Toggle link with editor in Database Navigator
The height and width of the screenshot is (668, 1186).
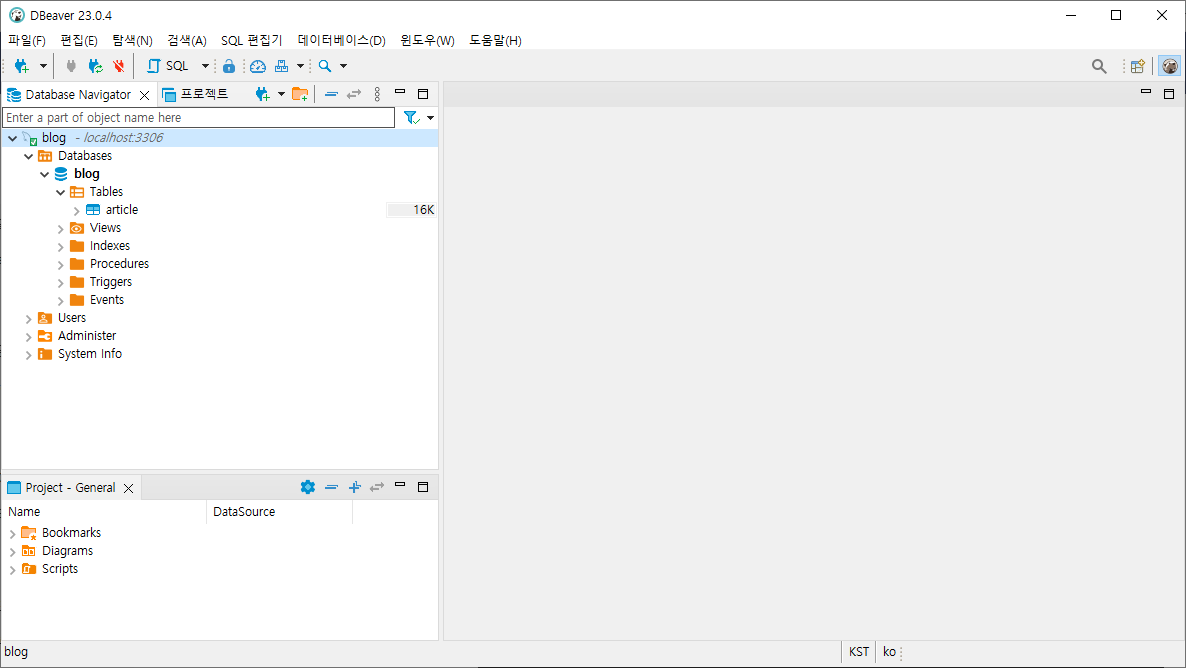coord(354,95)
